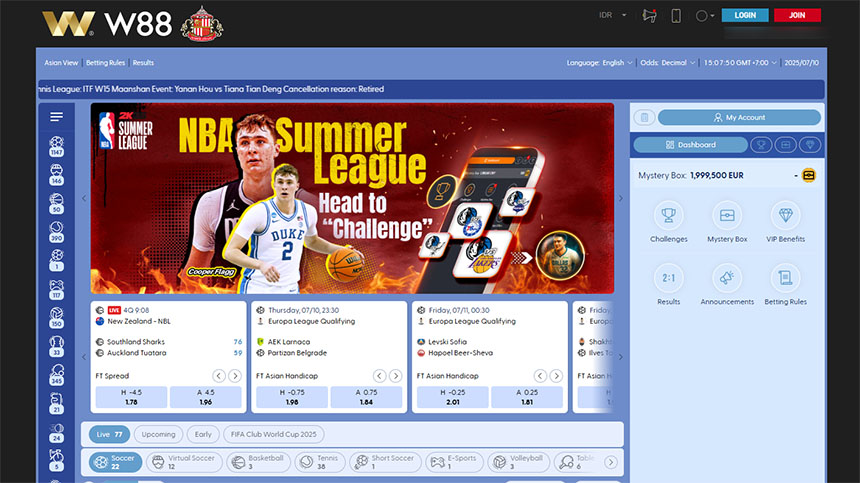
Task: Select the sidebar sport icon showing 146
Action: tap(56, 174)
